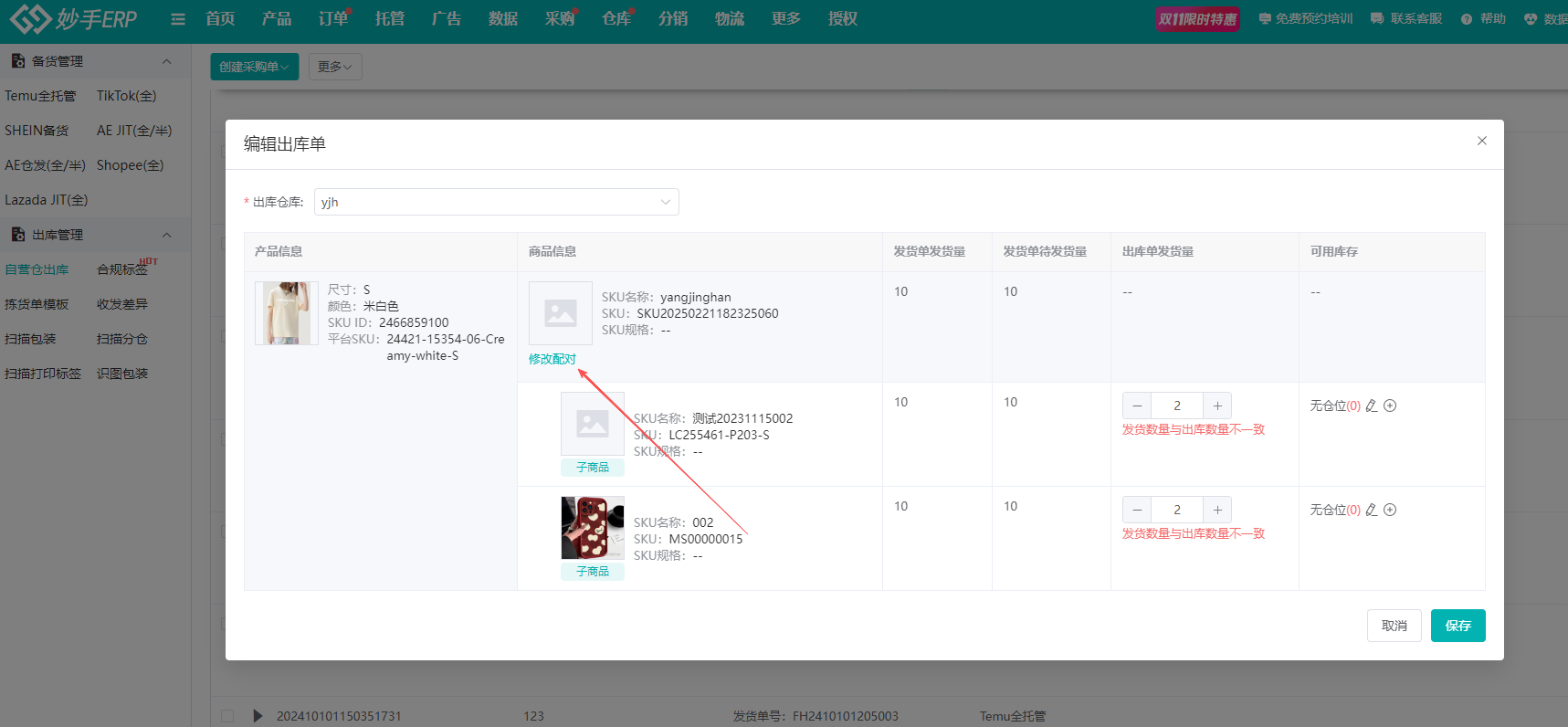Image resolution: width=1568 pixels, height=727 pixels.
Task: Select AE JIT(全/半) in the sidebar
Action: [134, 131]
